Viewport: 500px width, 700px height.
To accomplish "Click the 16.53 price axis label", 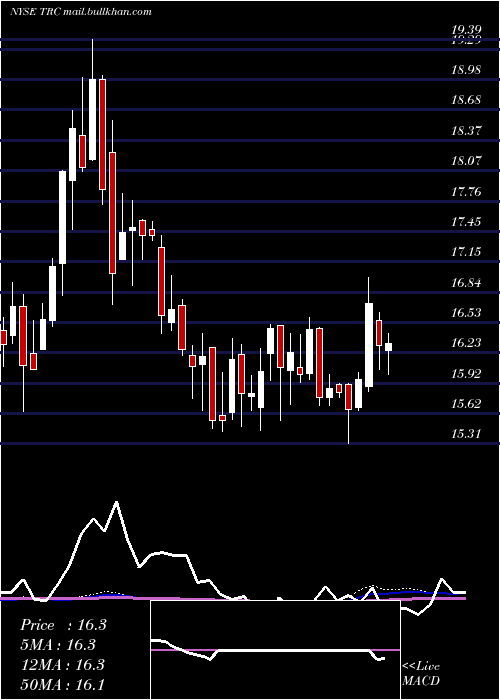I will click(x=466, y=312).
